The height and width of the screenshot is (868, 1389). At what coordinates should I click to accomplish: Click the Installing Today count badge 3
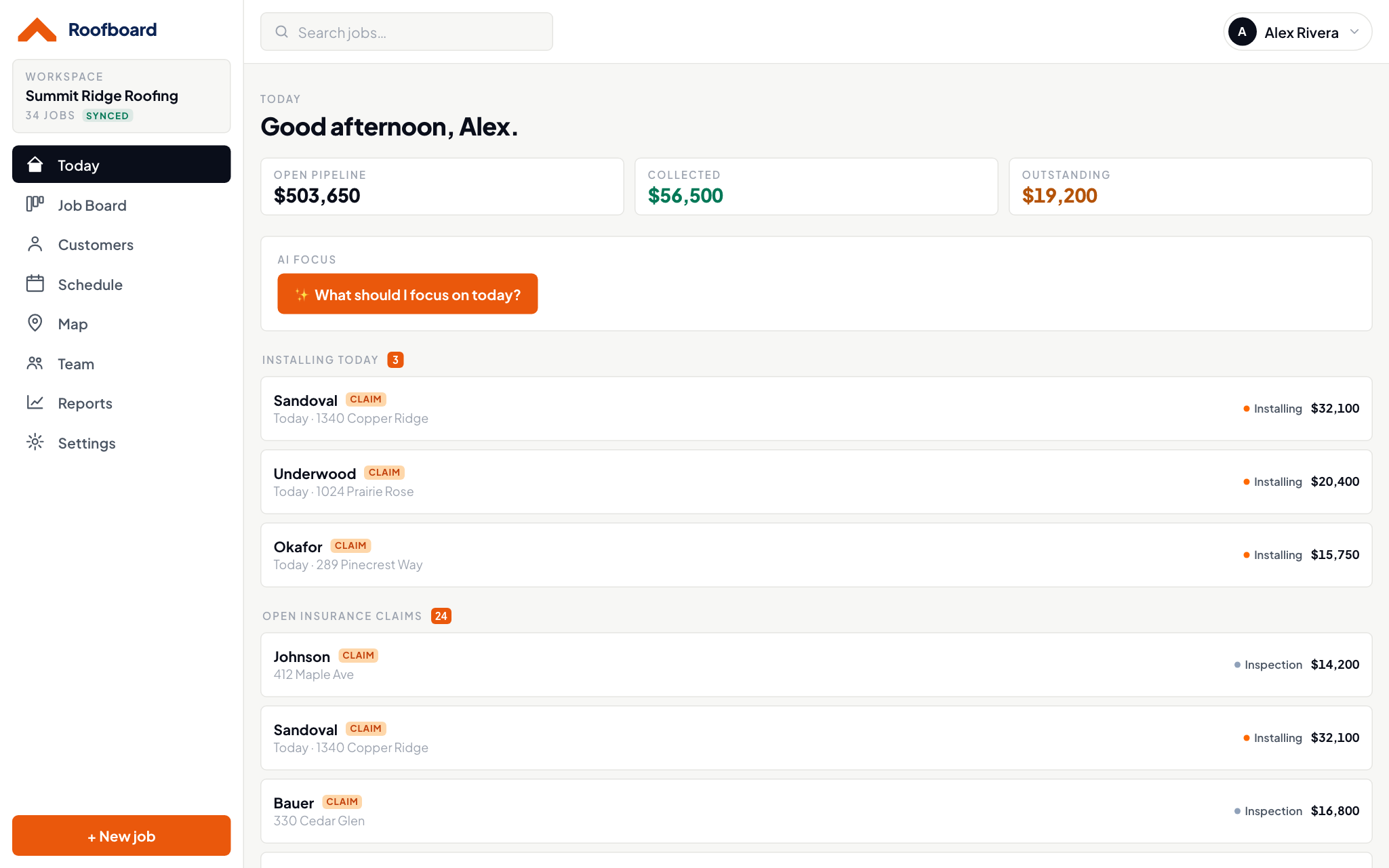click(x=395, y=360)
